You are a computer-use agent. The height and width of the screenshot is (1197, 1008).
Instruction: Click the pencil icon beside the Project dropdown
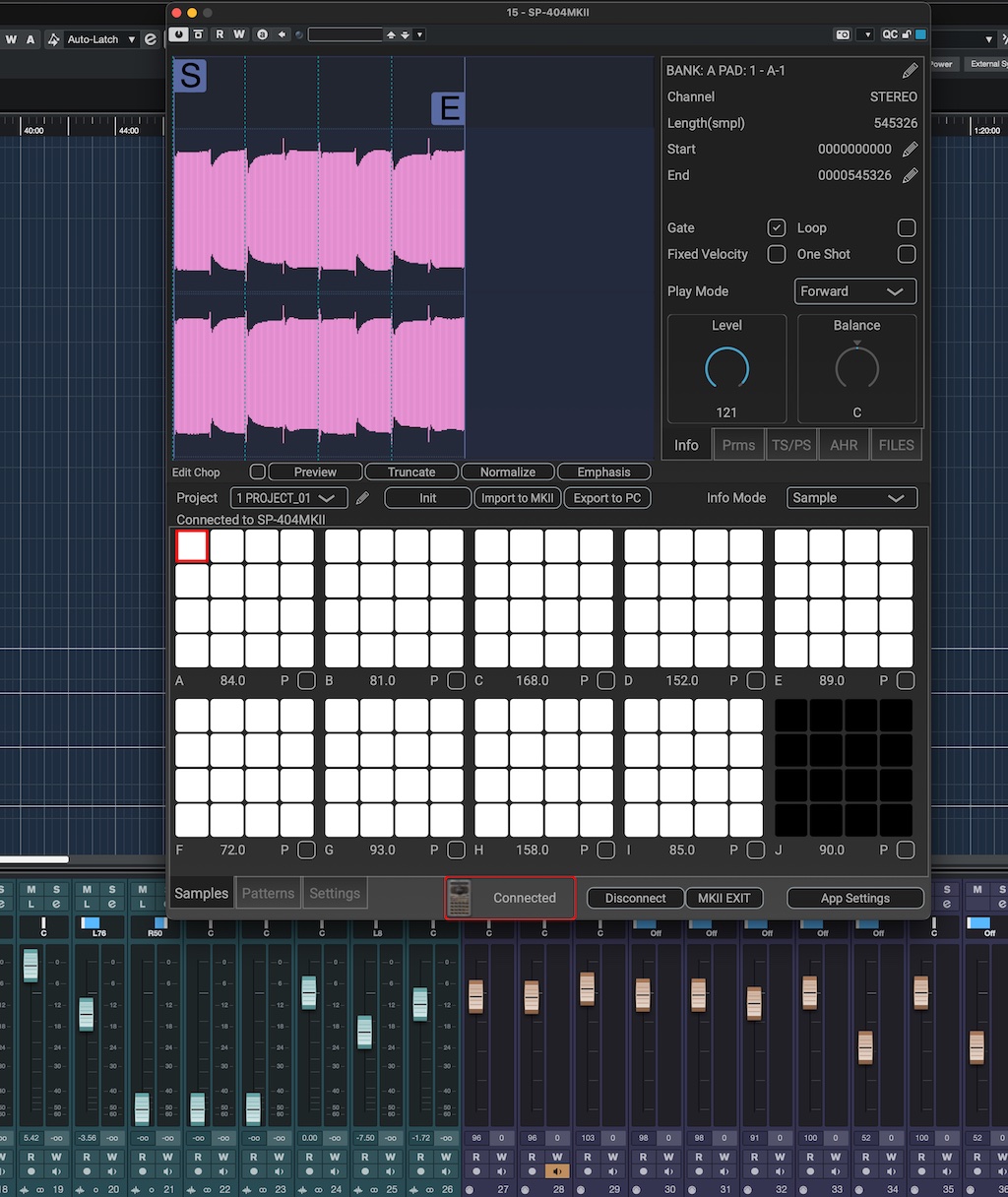click(362, 498)
